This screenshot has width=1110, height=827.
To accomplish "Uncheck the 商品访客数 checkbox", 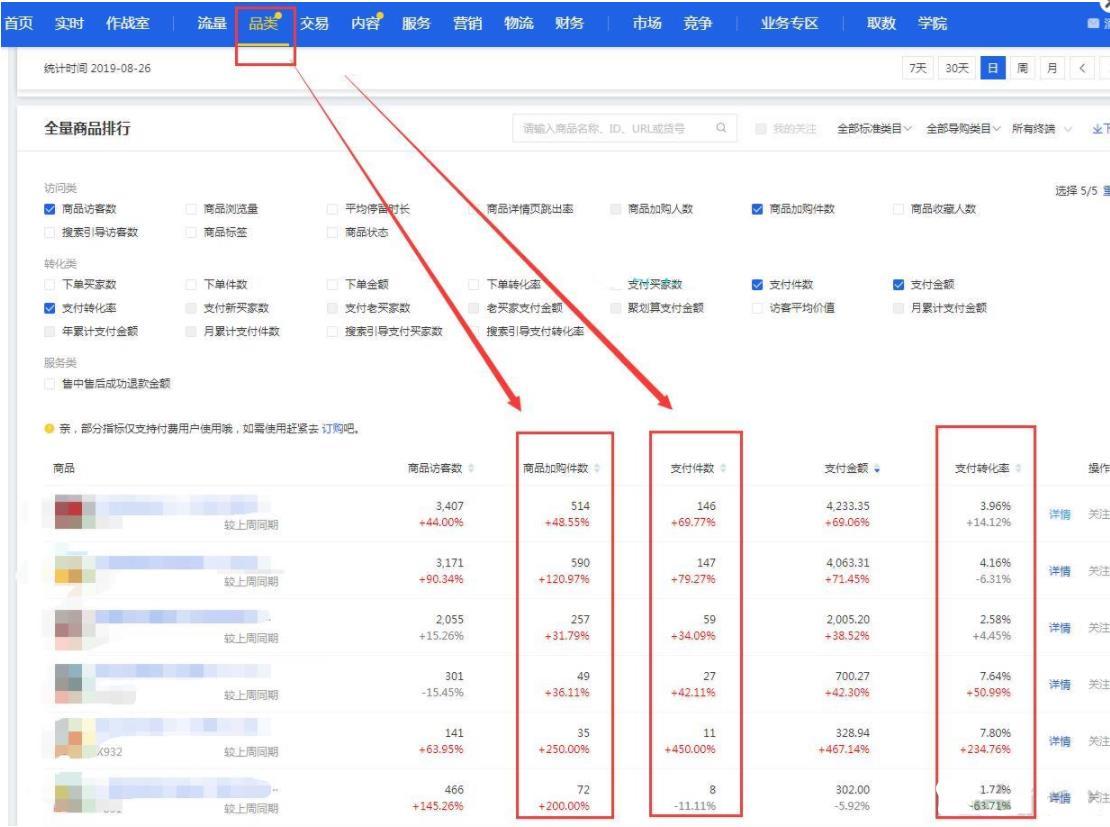I will [x=51, y=209].
